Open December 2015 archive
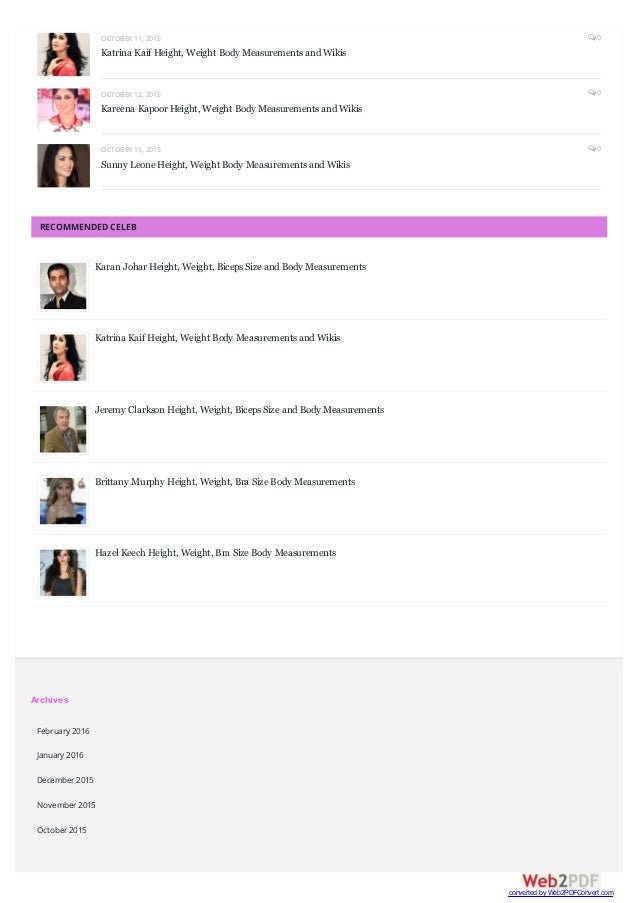This screenshot has height=903, width=638. click(x=65, y=780)
